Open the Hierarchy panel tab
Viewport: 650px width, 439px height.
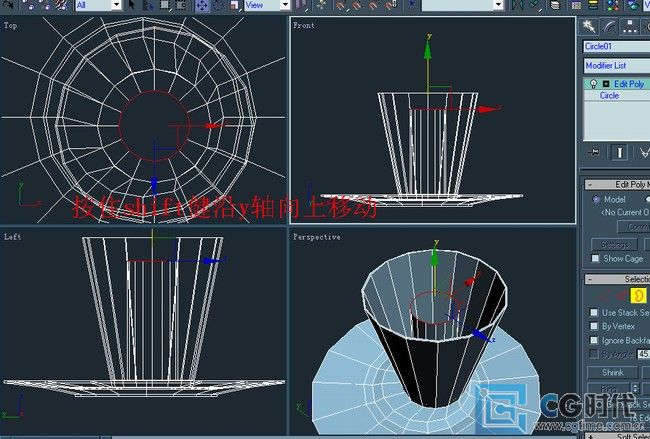point(629,27)
